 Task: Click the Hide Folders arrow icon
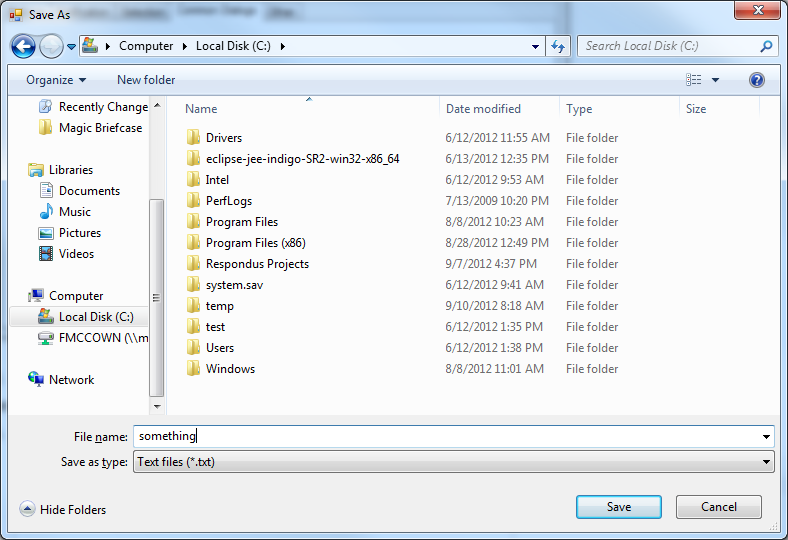point(27,509)
